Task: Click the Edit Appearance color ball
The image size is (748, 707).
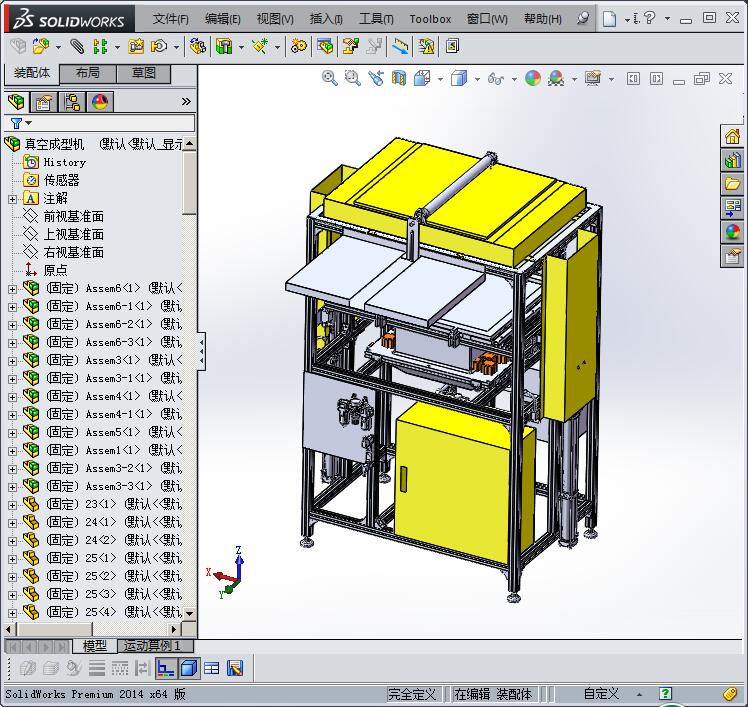Action: click(532, 78)
